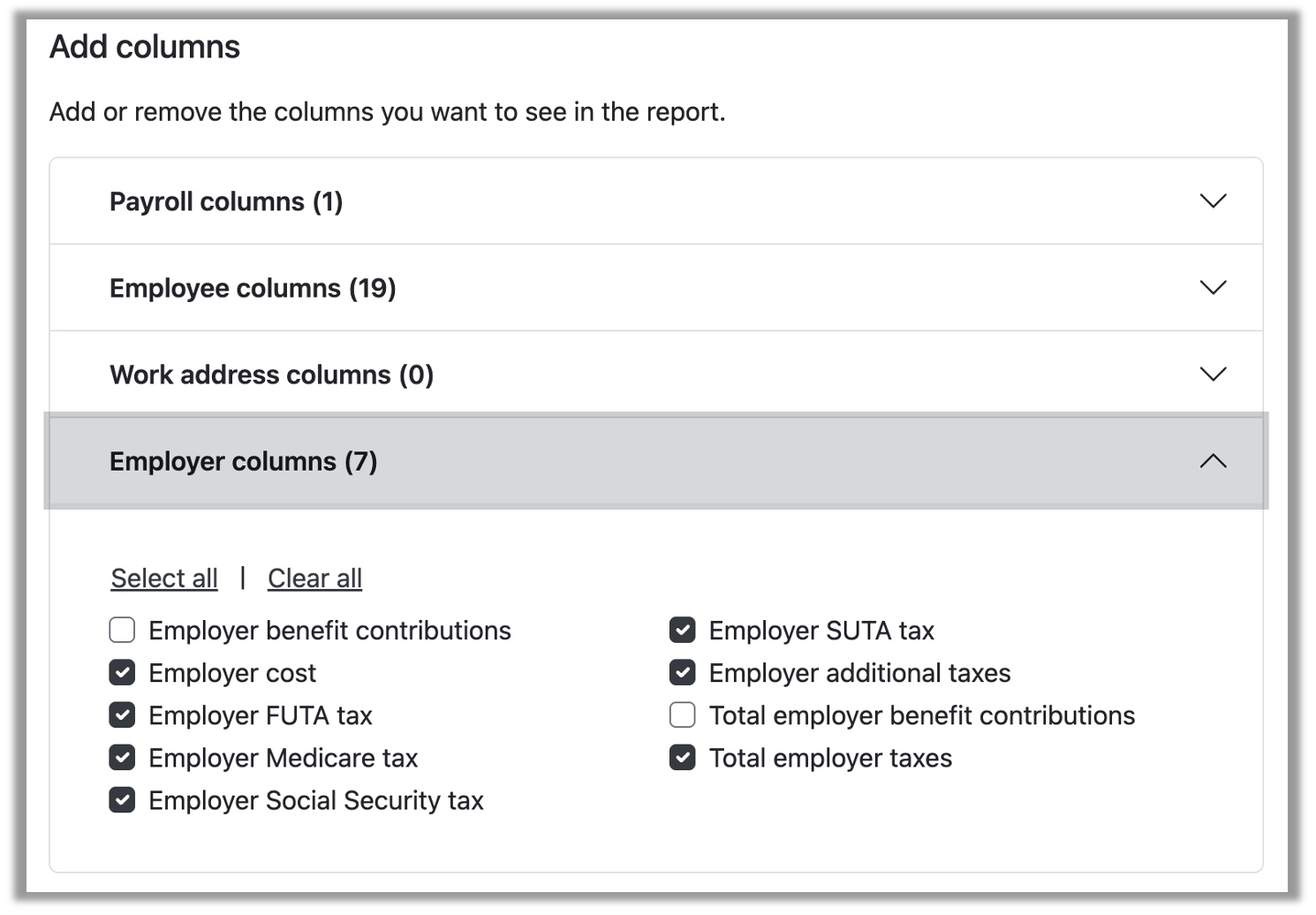Open the Employee columns (19) section header
The width and height of the screenshot is (1316, 915).
click(x=253, y=288)
